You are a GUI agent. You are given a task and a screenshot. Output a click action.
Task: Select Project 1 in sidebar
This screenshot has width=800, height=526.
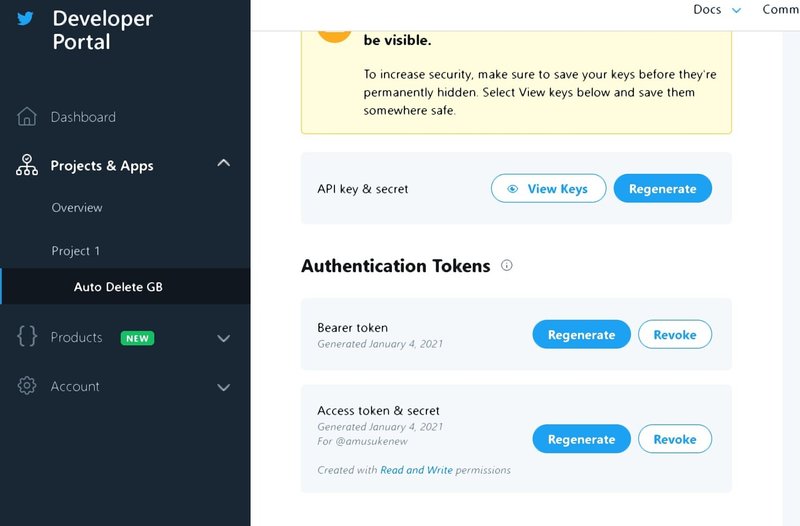pyautogui.click(x=76, y=251)
